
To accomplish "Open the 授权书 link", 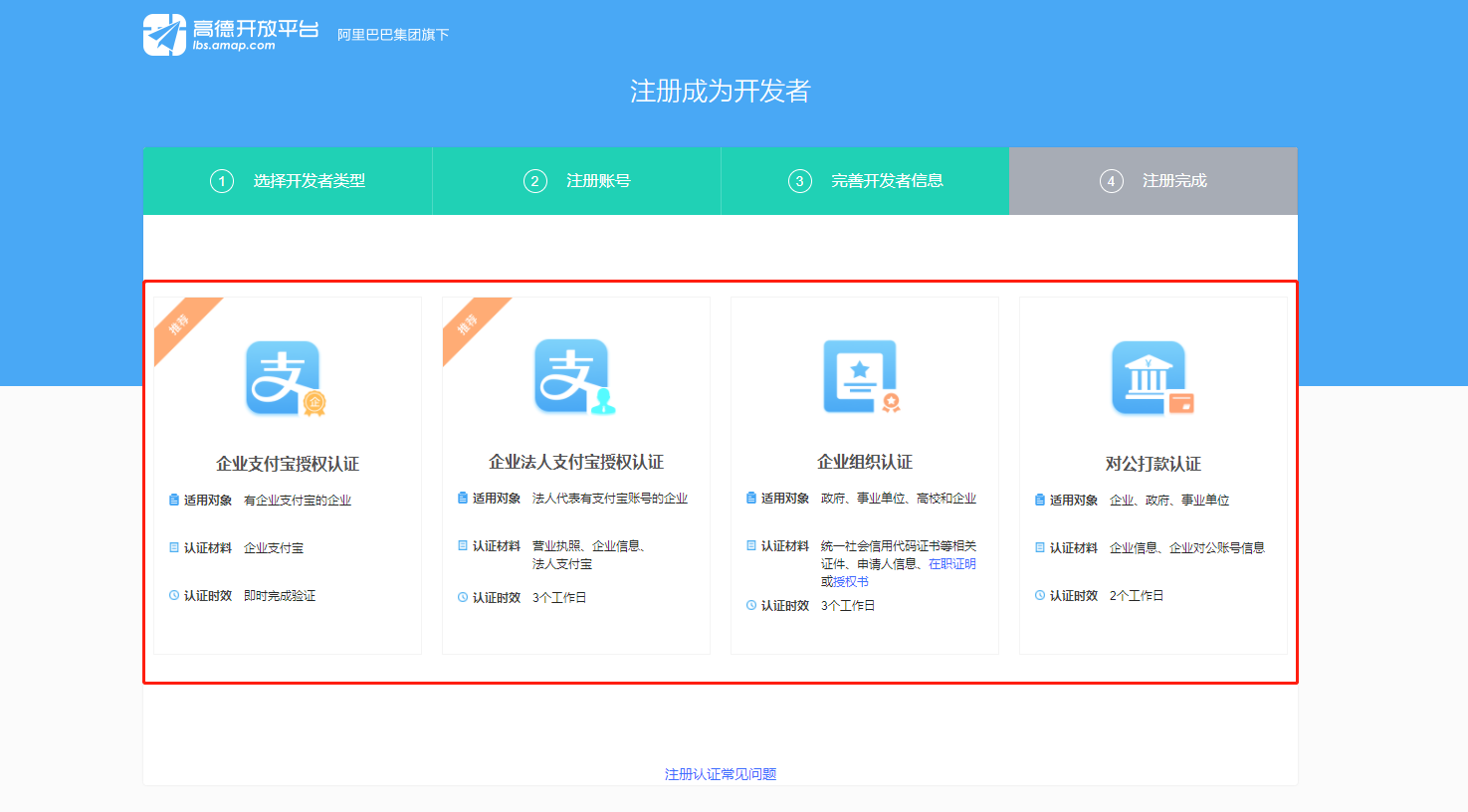I will pyautogui.click(x=851, y=582).
